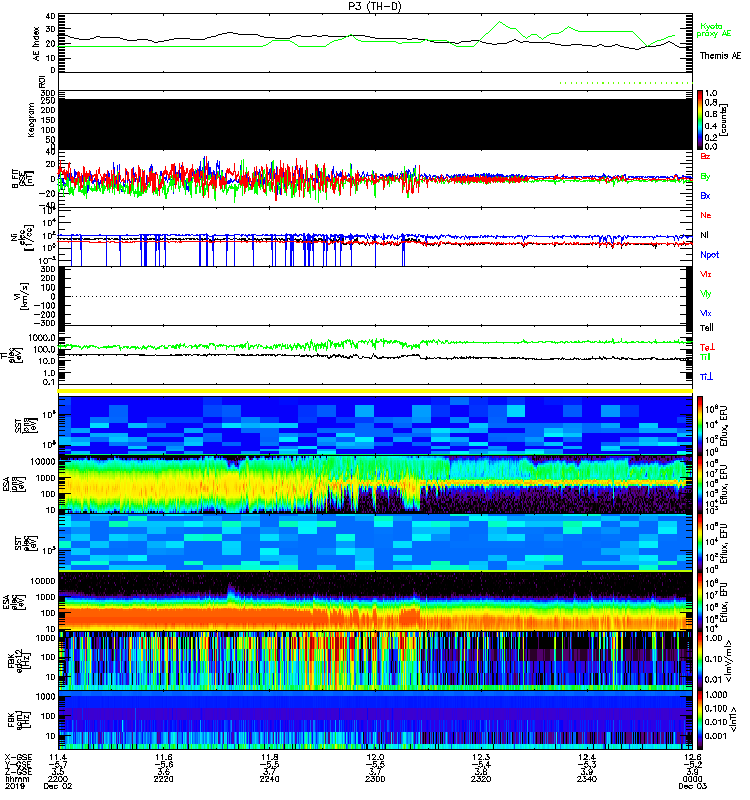750x800 pixels.
Task: Click the plot title "P3 (TH-D)"
Action: (375, 6)
